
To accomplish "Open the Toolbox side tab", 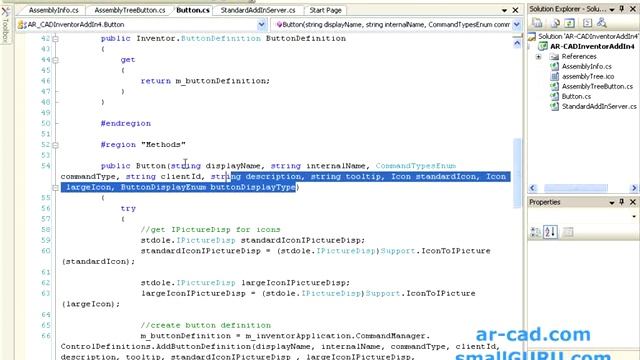I will pyautogui.click(x=5, y=24).
